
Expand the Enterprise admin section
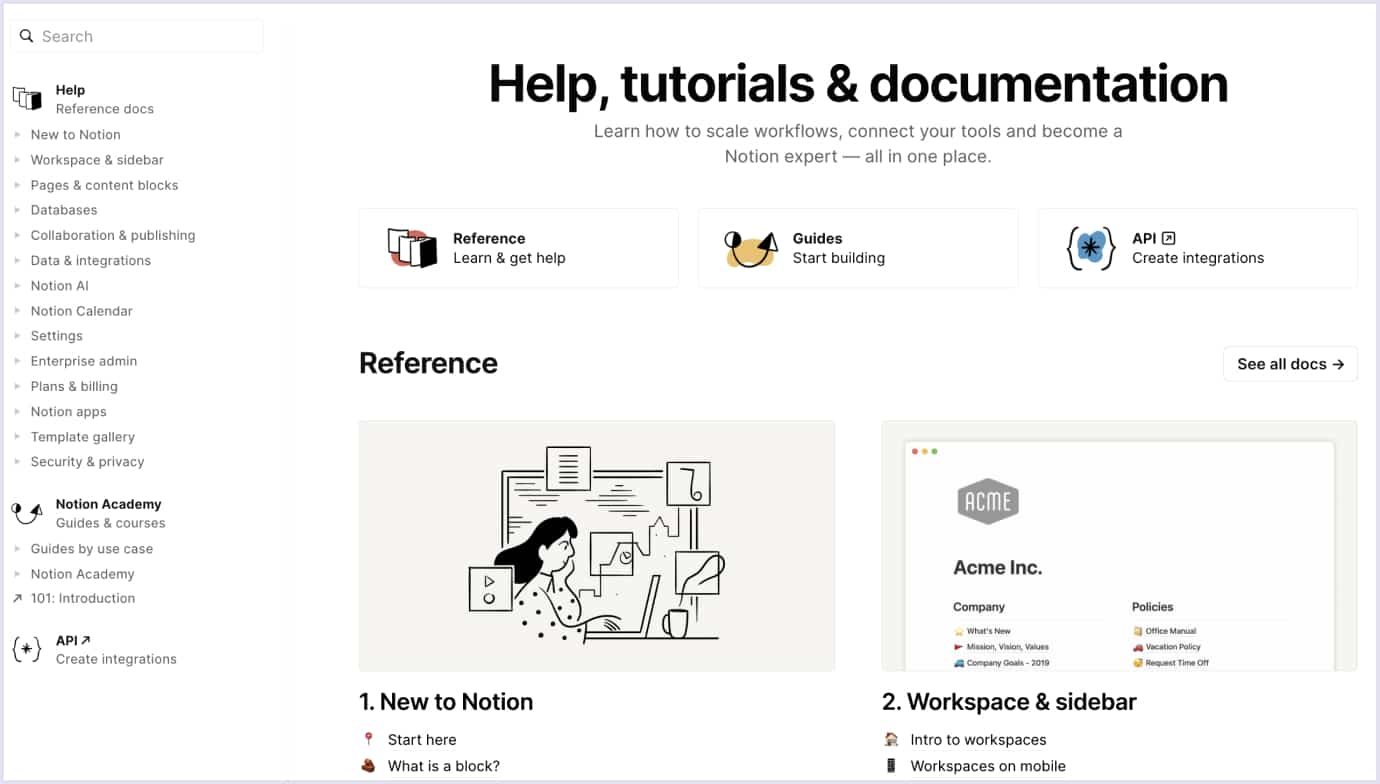click(18, 361)
